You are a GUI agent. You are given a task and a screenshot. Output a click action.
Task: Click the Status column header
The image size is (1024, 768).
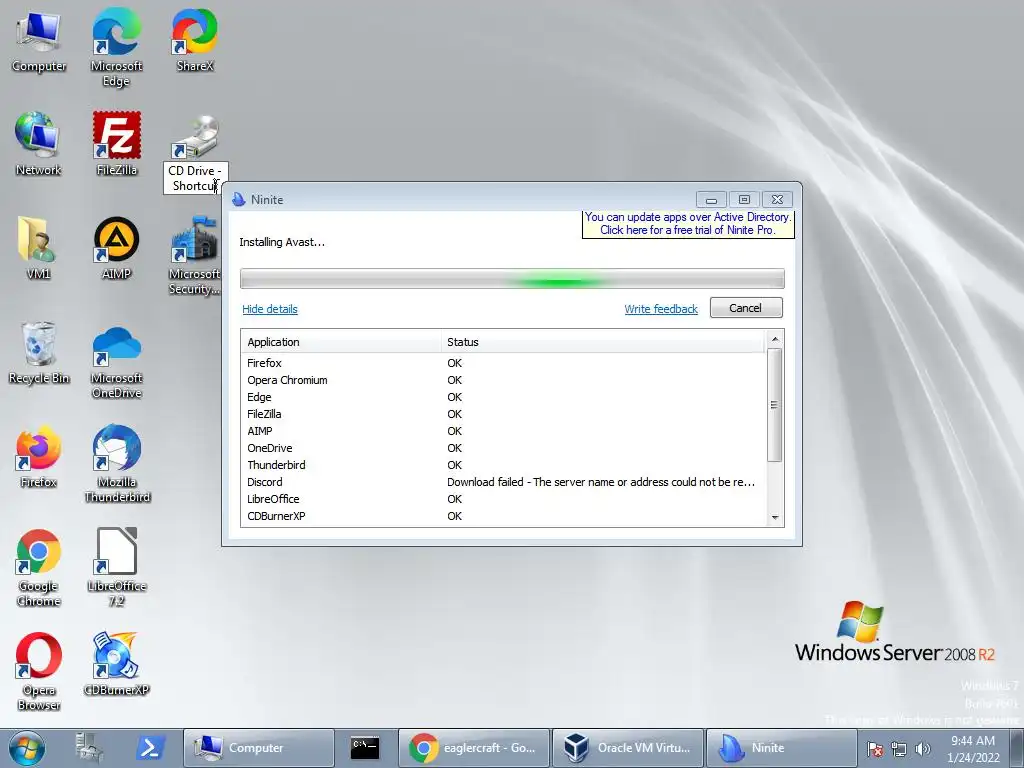[x=602, y=342]
